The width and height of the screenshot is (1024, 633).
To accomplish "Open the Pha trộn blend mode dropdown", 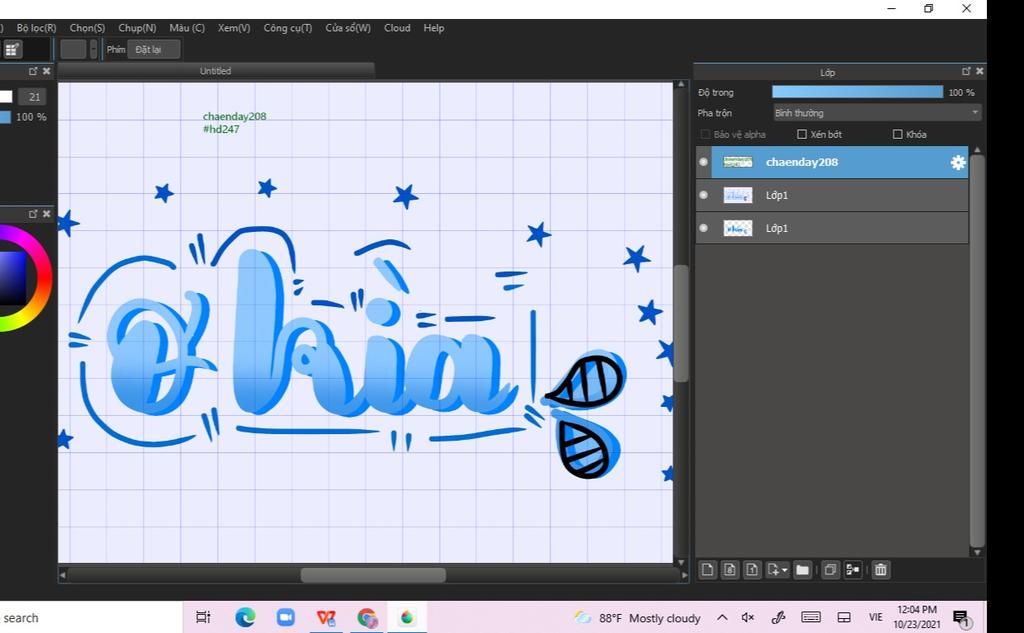I will click(876, 112).
